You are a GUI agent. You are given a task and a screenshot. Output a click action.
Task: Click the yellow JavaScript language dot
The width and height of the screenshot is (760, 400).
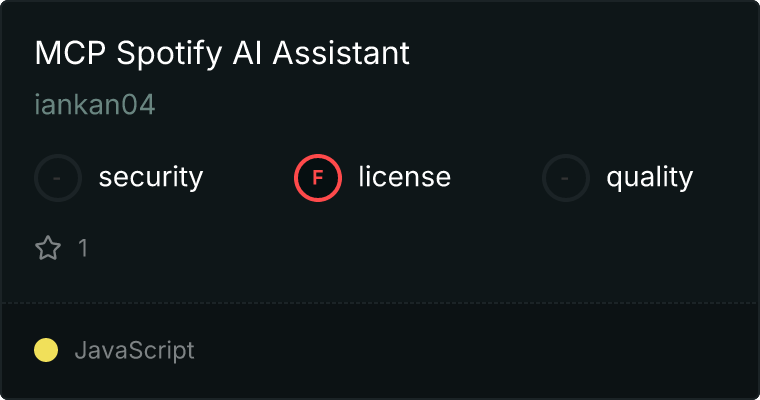point(46,350)
